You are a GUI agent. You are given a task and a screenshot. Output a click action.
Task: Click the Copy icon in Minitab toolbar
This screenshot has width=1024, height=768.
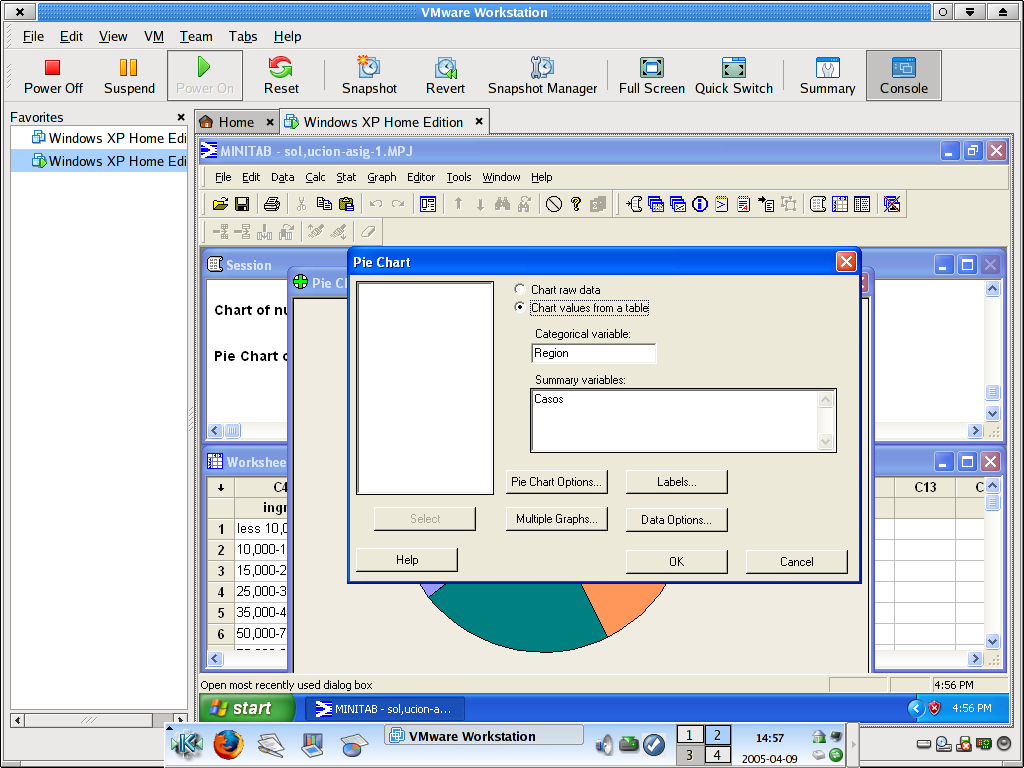[x=324, y=204]
